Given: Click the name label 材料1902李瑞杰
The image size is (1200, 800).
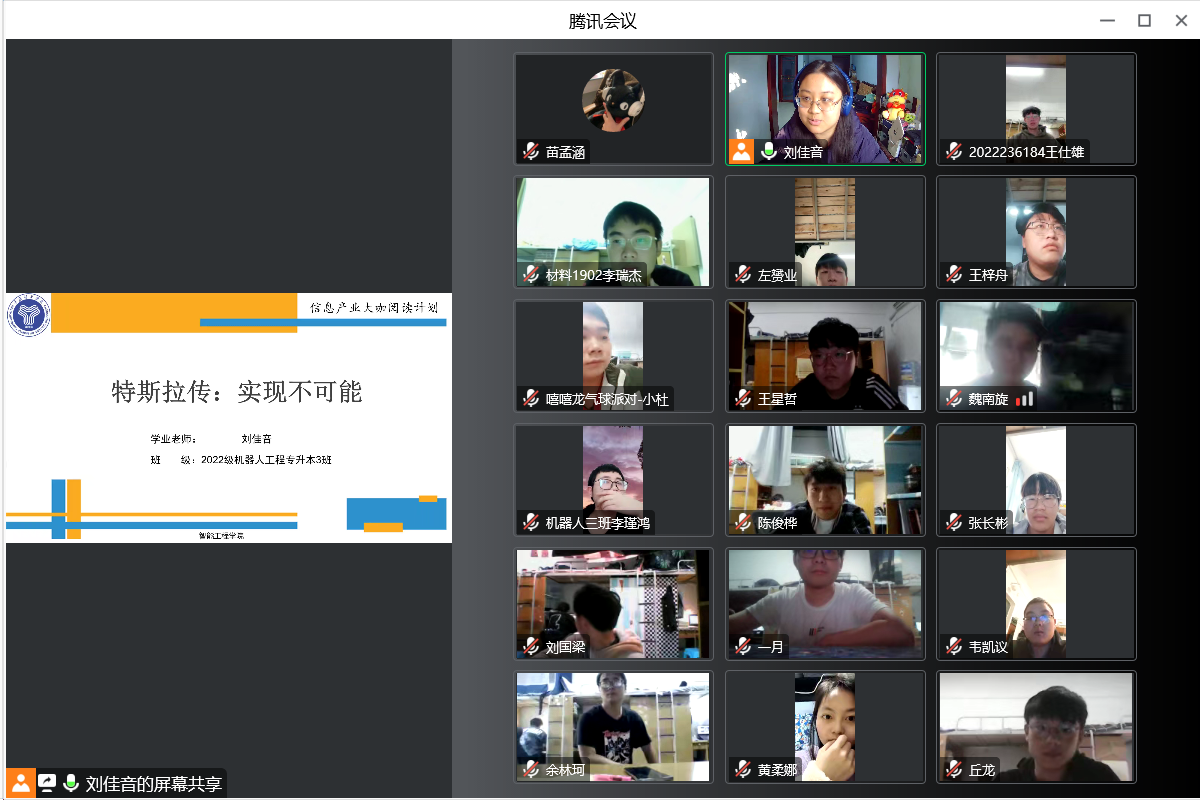Looking at the screenshot, I should pos(594,275).
